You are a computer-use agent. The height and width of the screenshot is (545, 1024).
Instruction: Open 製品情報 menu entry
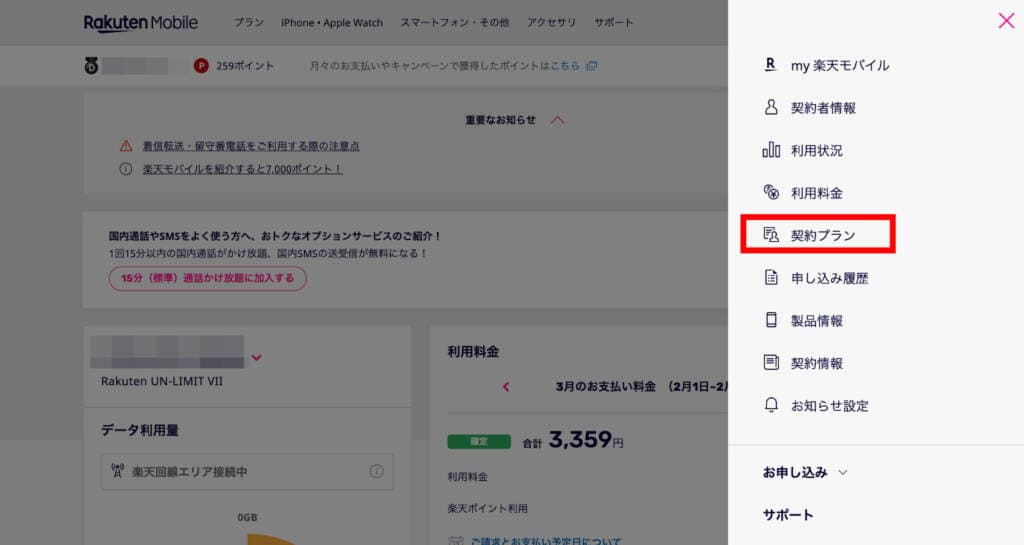[x=816, y=320]
